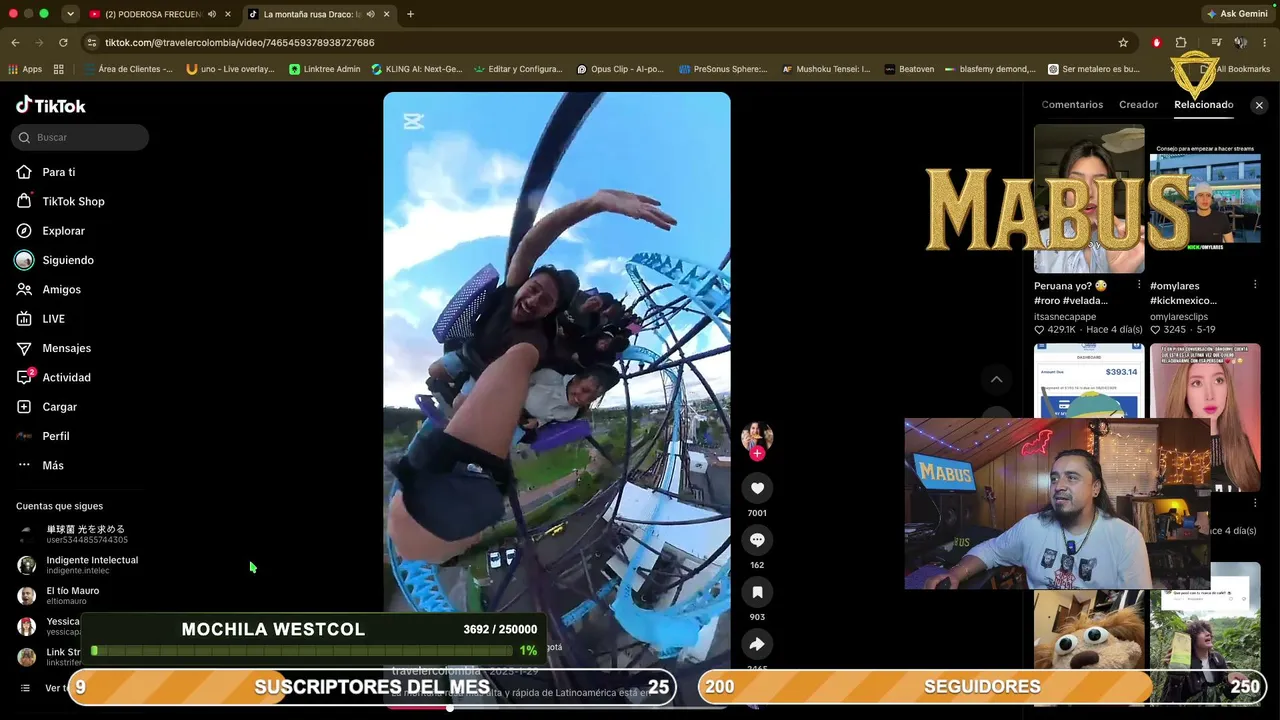The height and width of the screenshot is (720, 1280).
Task: Expand the tab search dropdown
Action: coord(70,14)
